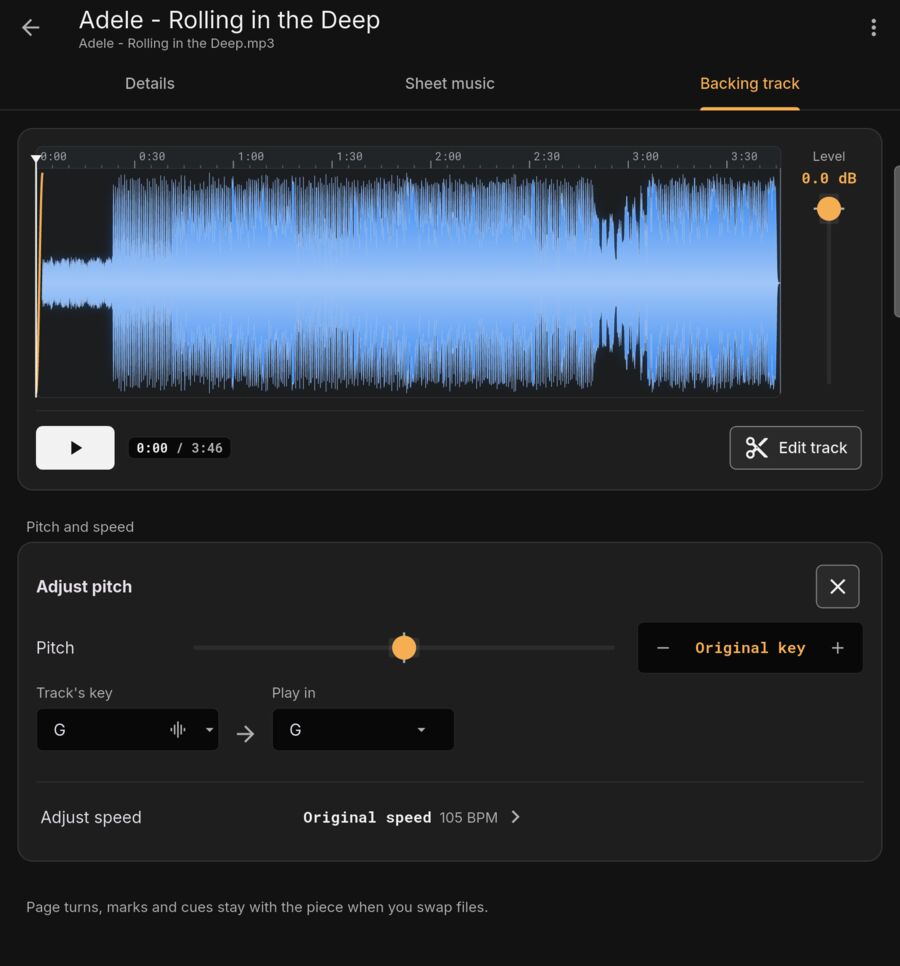Select the Backing track tab
The width and height of the screenshot is (900, 966).
750,84
